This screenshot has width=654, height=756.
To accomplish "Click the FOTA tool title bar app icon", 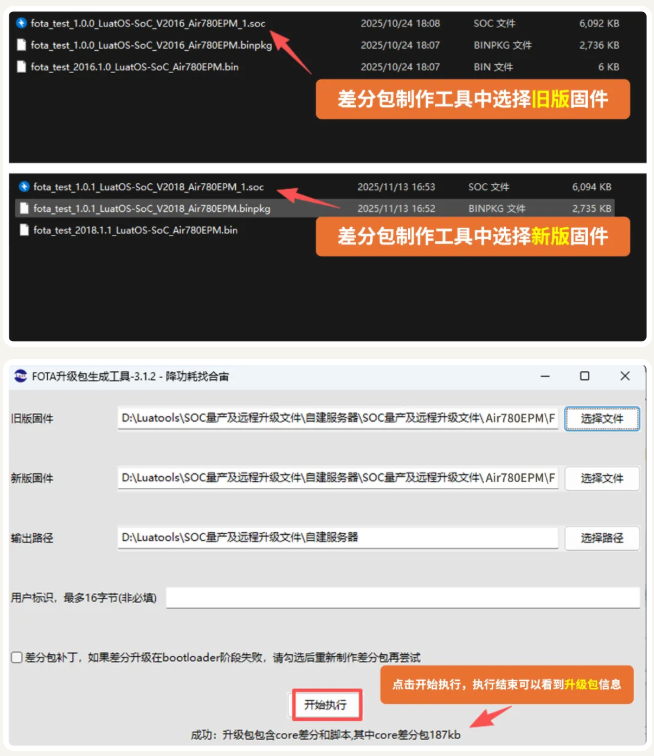I will pyautogui.click(x=20, y=376).
